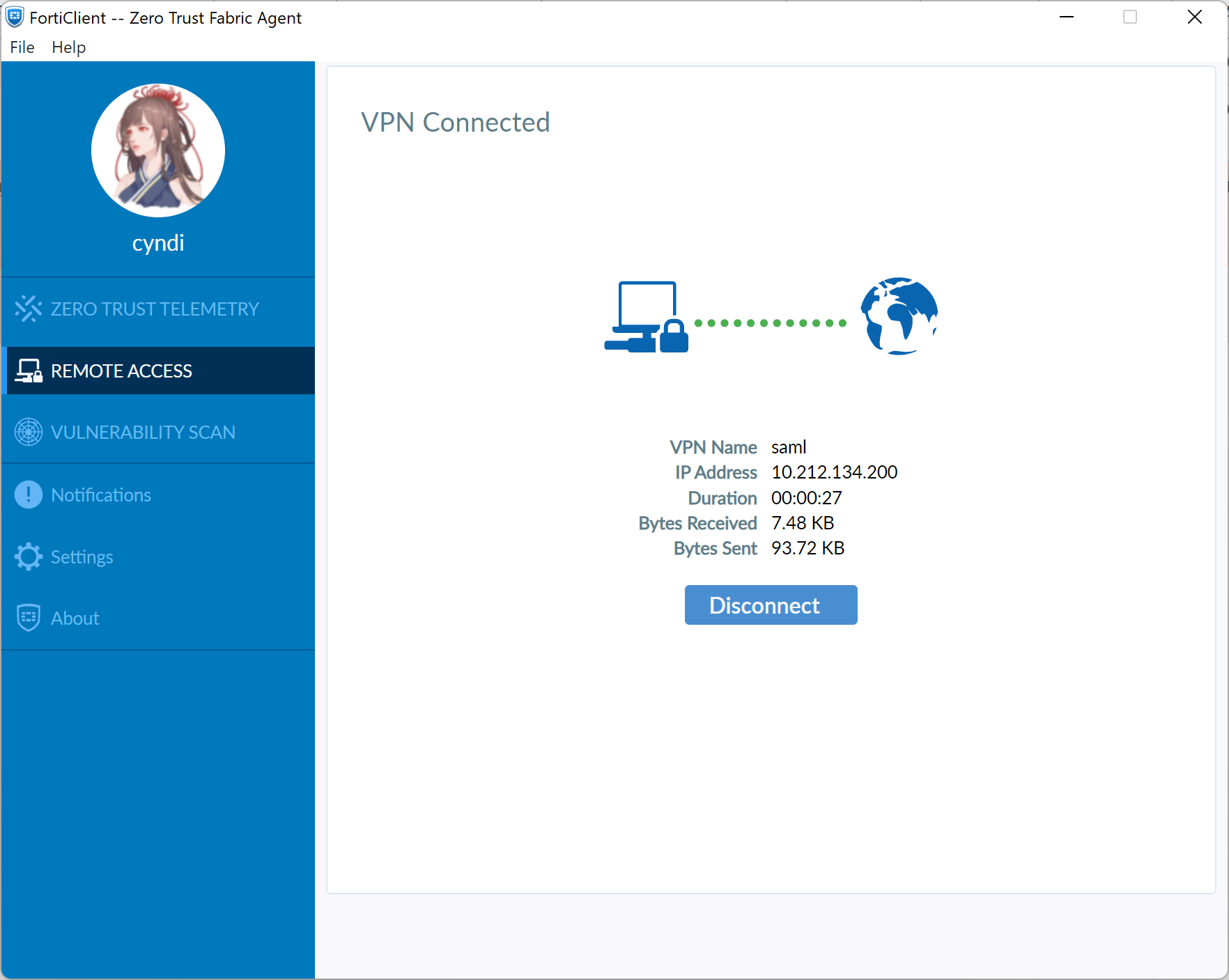
Task: Click the locked computer icon in VPN diagram
Action: [646, 318]
